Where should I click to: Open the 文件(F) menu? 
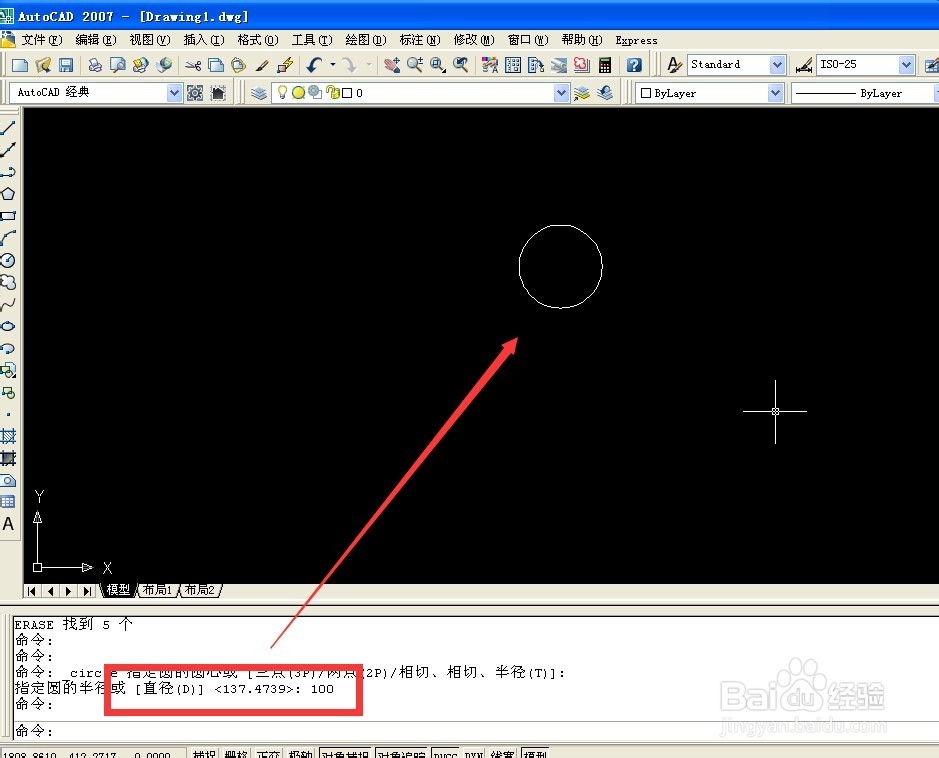41,40
